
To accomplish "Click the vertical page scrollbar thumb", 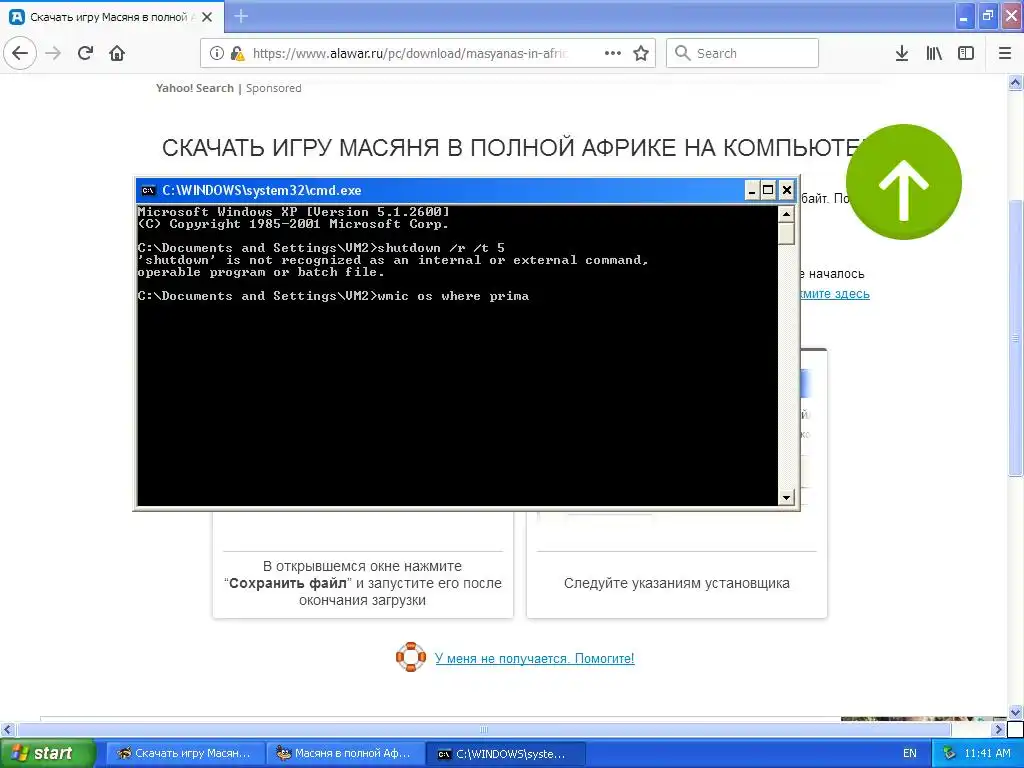I will [x=1016, y=338].
